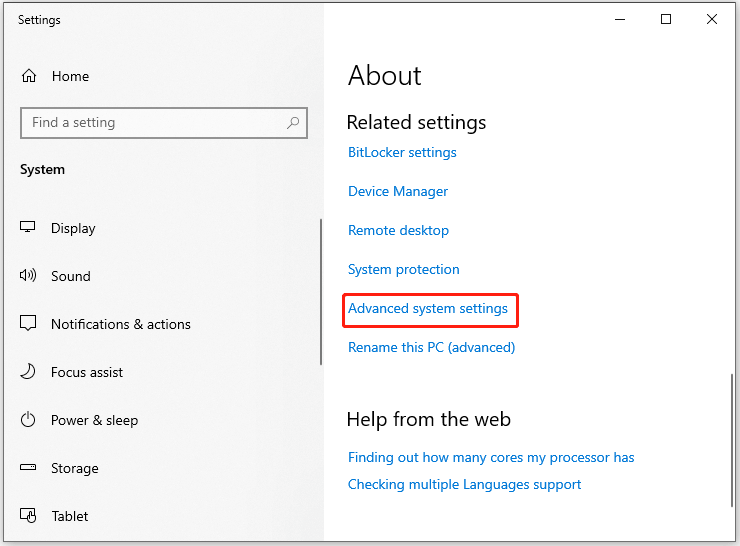
Task: Click the Power & sleep icon
Action: [28, 420]
